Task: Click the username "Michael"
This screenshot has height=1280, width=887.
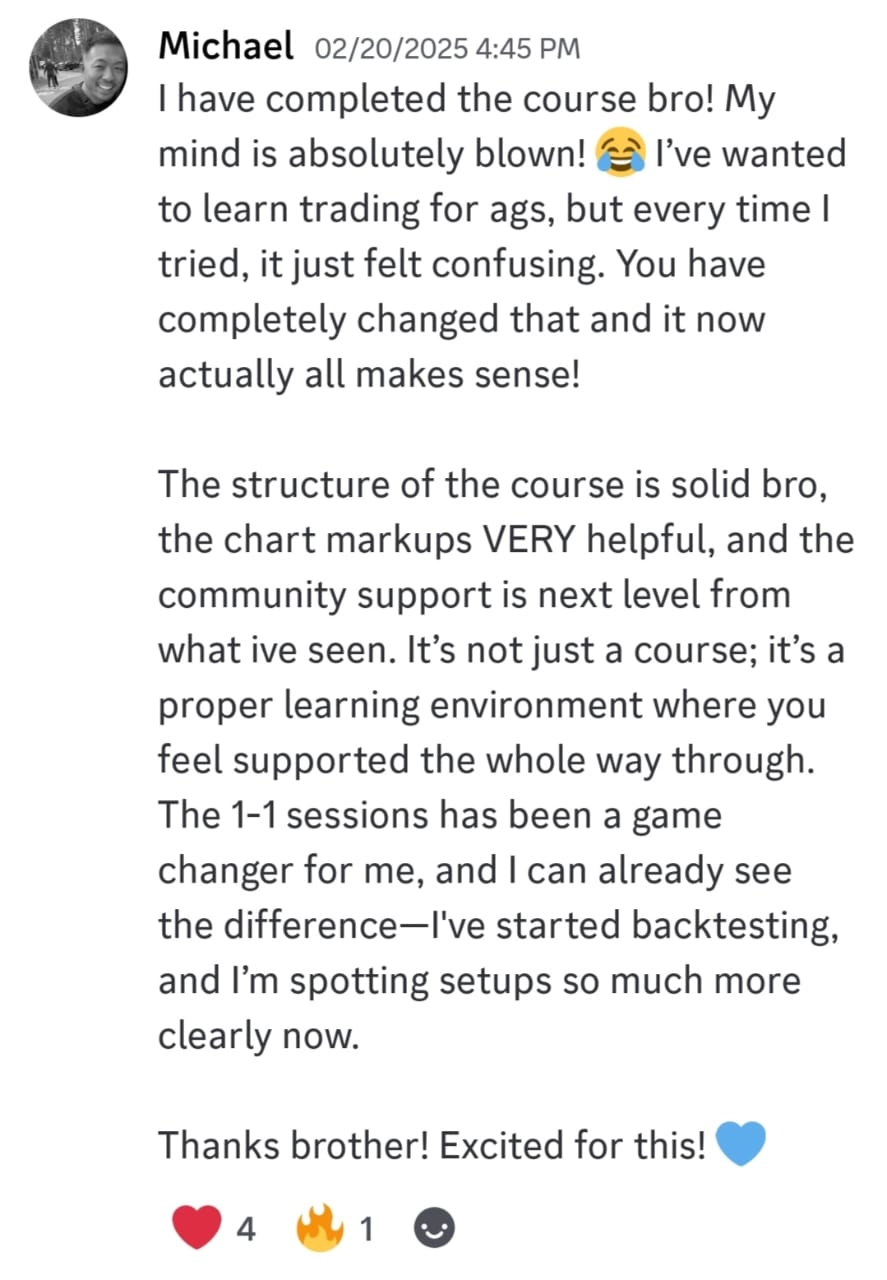Action: pyautogui.click(x=226, y=46)
